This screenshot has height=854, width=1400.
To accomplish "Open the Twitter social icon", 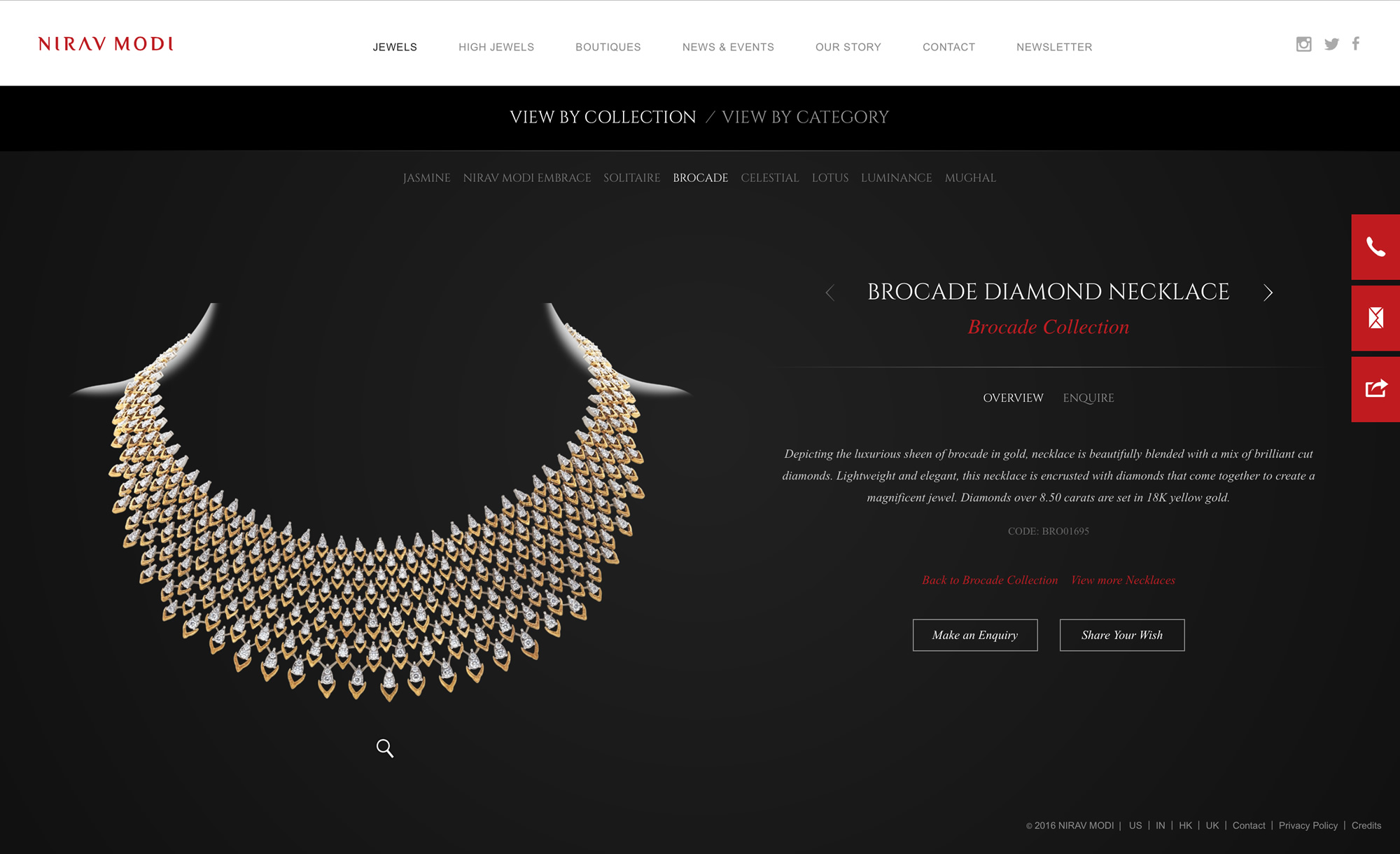I will (x=1331, y=44).
